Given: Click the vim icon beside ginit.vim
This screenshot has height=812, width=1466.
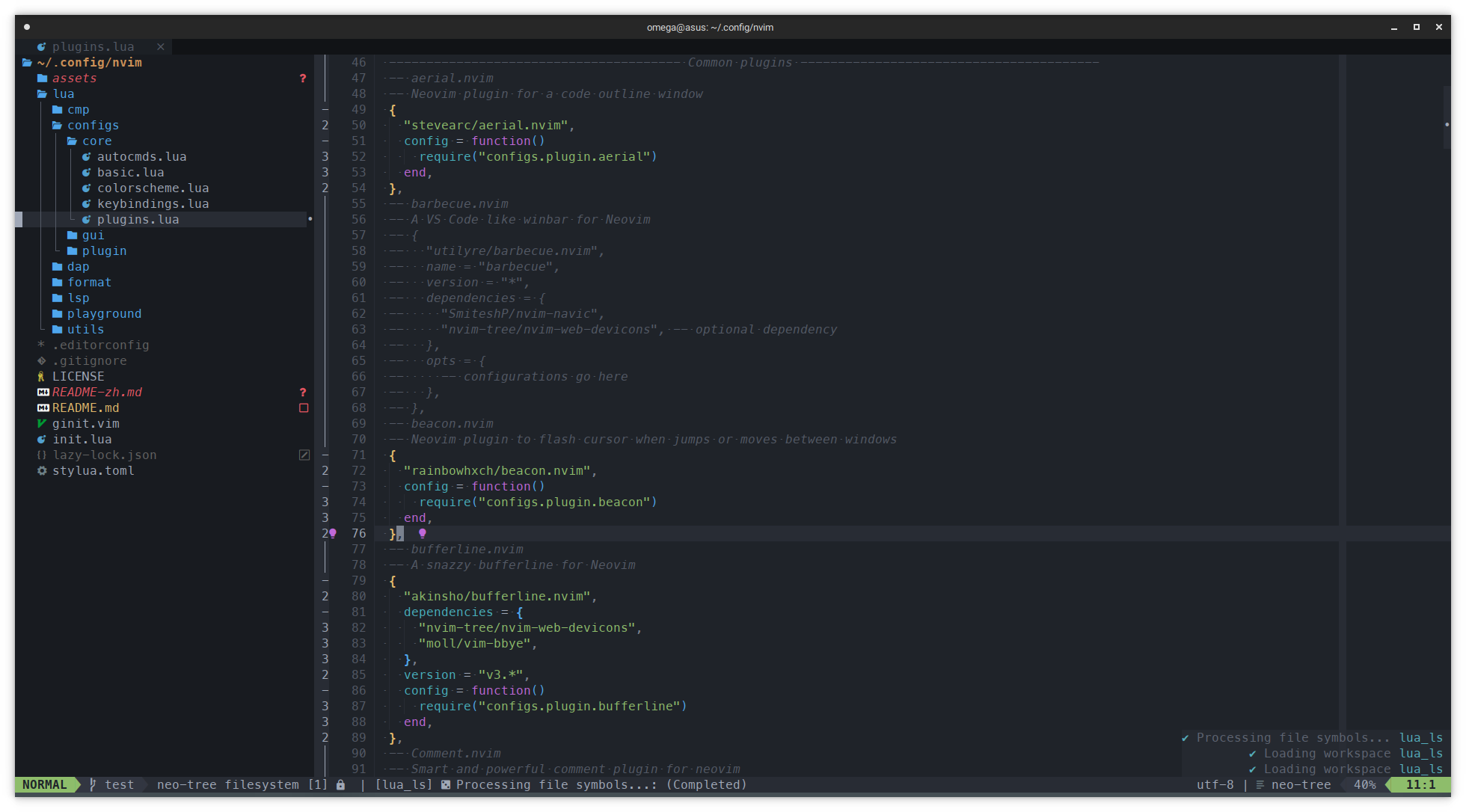Looking at the screenshot, I should (x=42, y=424).
